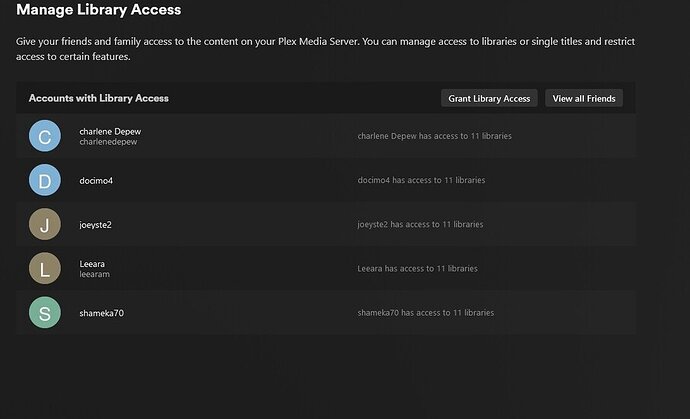The image size is (690, 419).
Task: Click the J avatar for joeyste2
Action: pos(45,224)
